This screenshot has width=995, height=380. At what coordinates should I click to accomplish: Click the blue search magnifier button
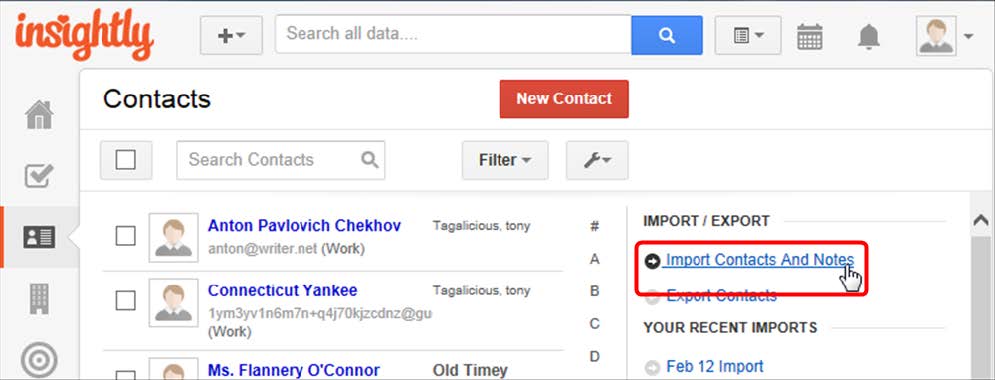coord(667,35)
